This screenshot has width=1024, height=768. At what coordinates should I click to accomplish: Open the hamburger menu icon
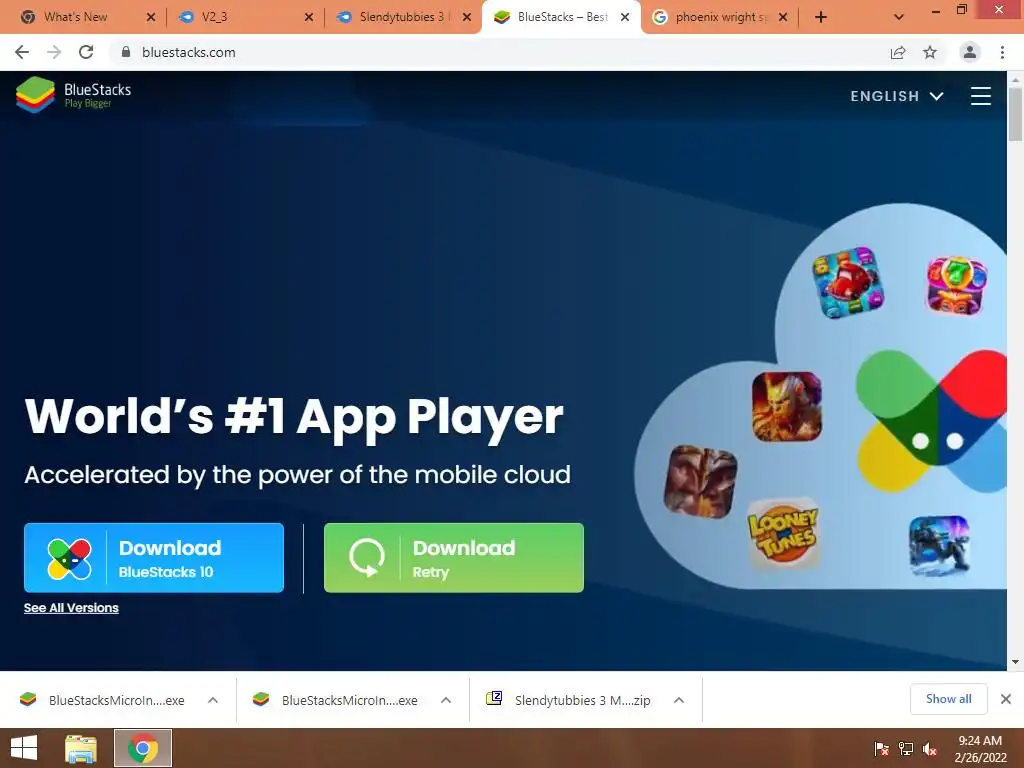pyautogui.click(x=980, y=96)
